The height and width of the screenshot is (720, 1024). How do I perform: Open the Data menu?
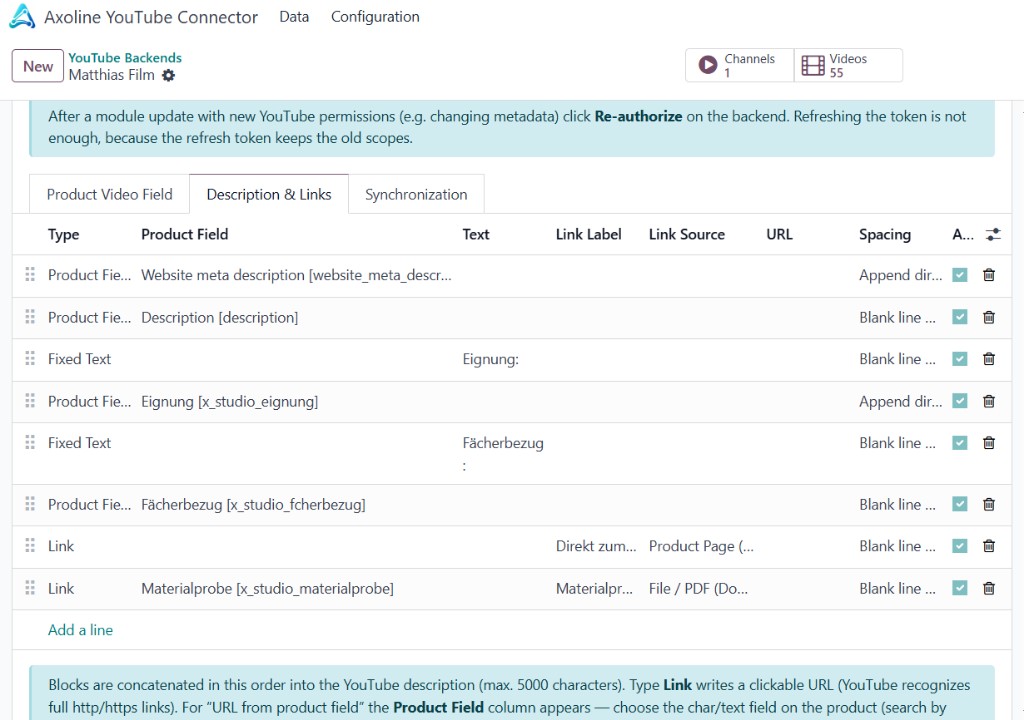point(294,17)
